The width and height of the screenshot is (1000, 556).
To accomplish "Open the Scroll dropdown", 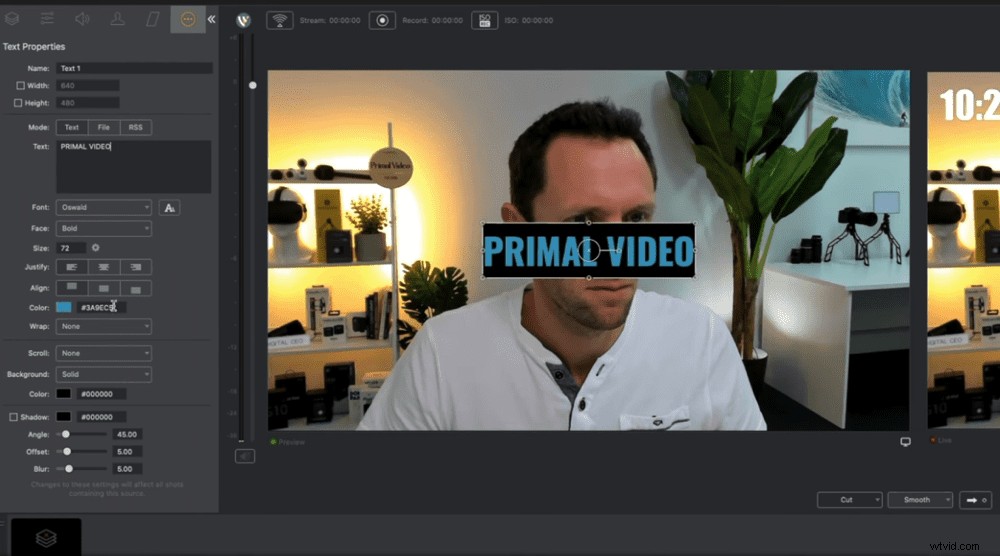I will (x=104, y=353).
